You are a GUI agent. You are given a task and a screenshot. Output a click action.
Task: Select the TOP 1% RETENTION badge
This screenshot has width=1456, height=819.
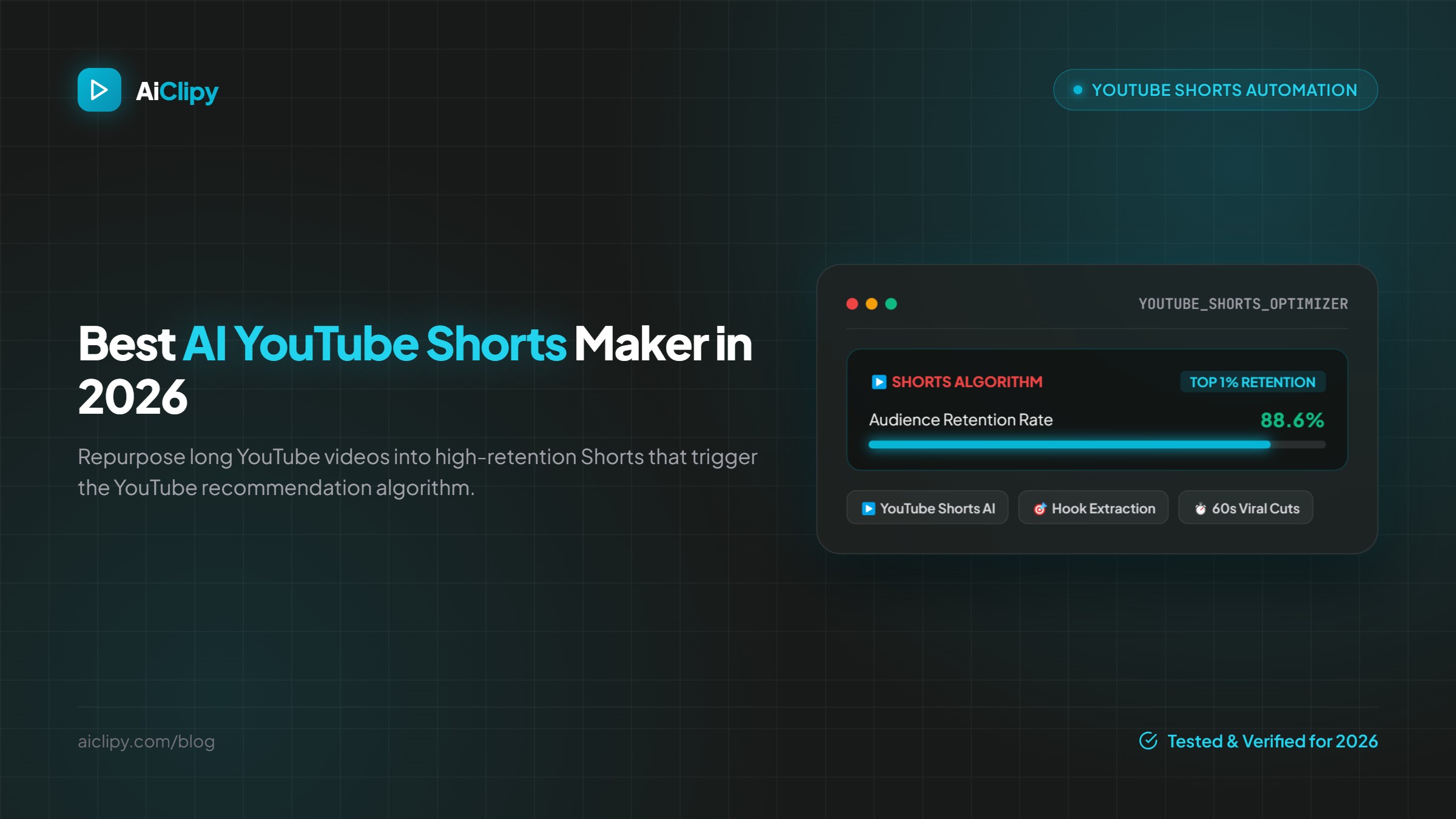point(1253,382)
